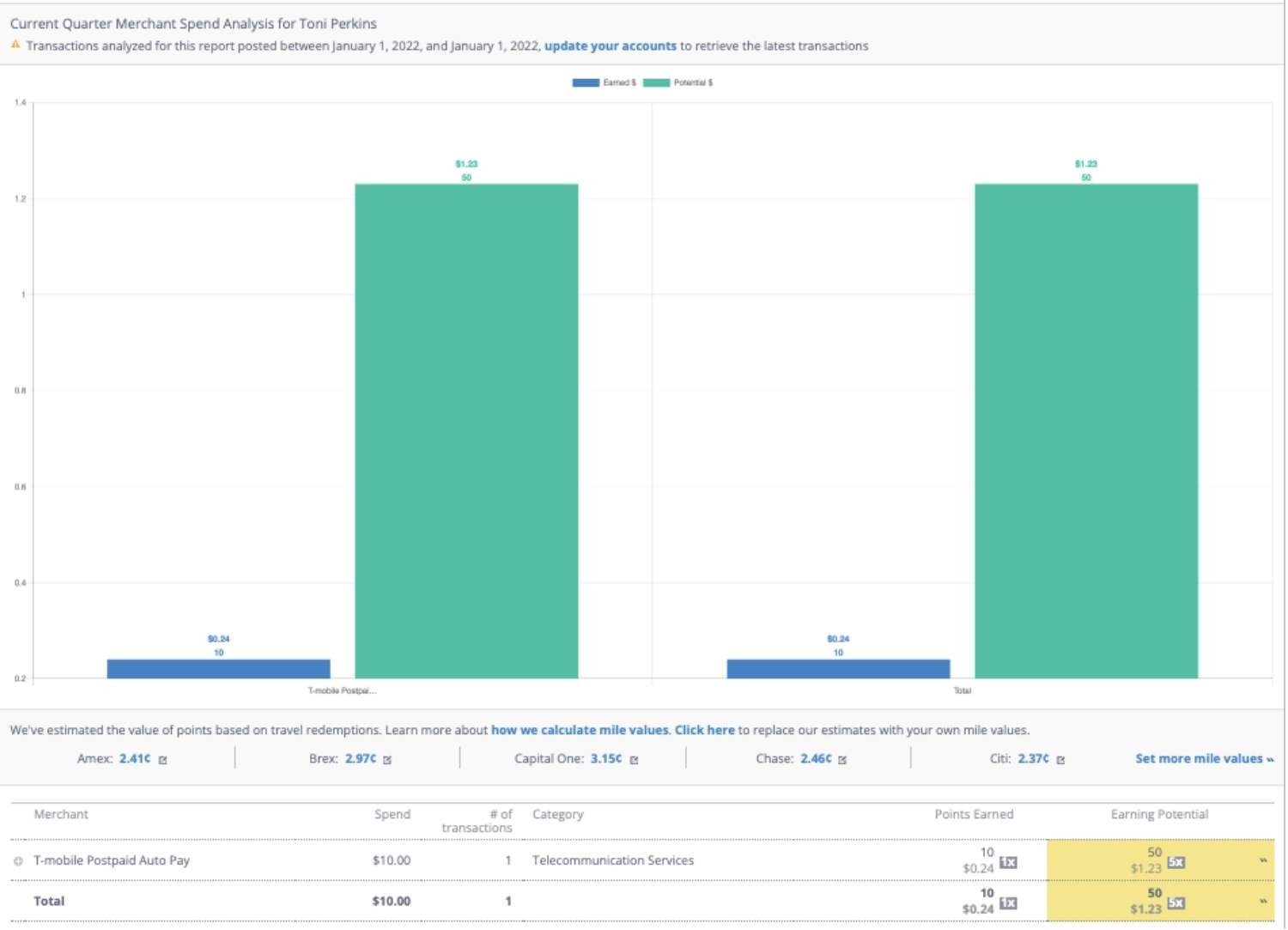The image size is (1288, 930).
Task: Select the edit icon next to Chase value
Action: click(843, 758)
